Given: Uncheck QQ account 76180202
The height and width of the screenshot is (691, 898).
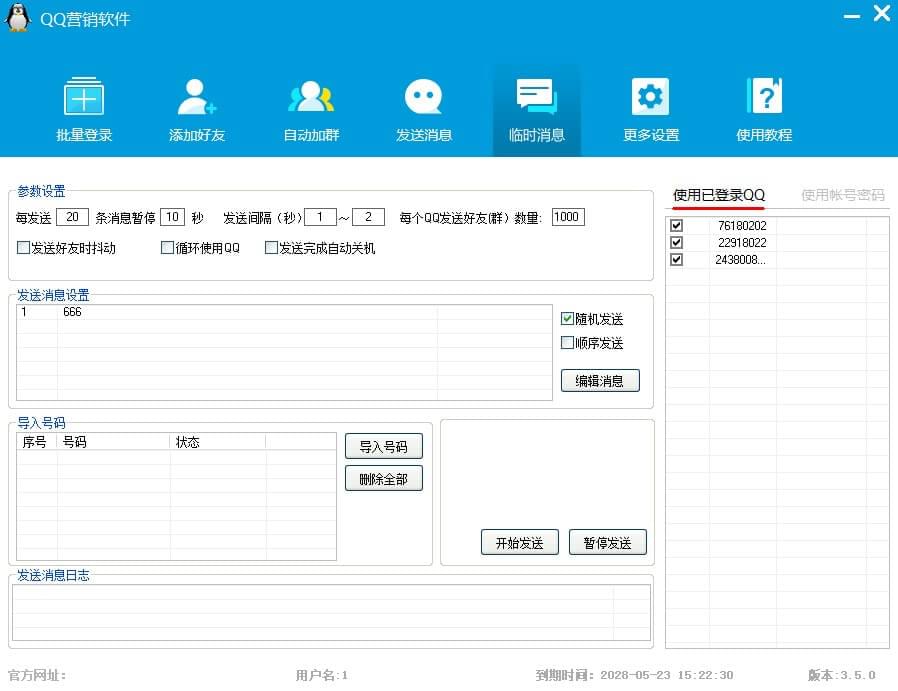Looking at the screenshot, I should point(676,226).
